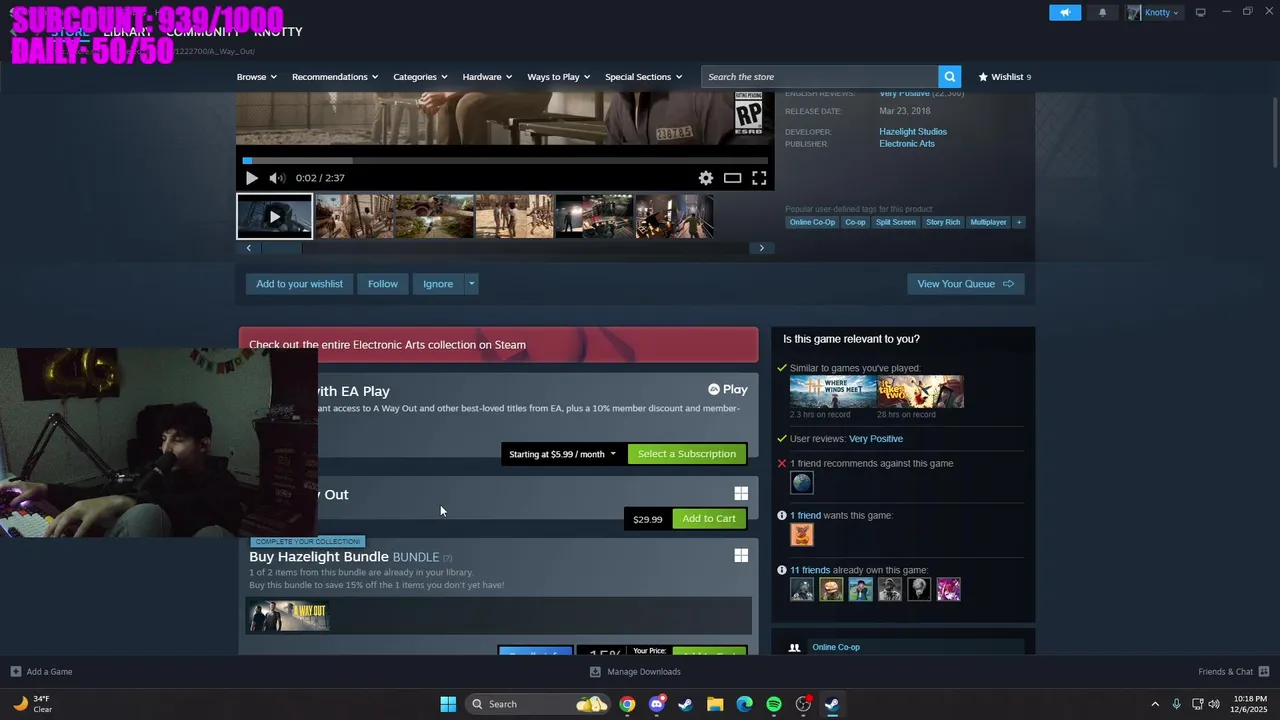
Task: Click the Very Positive user reviews link
Action: [875, 439]
